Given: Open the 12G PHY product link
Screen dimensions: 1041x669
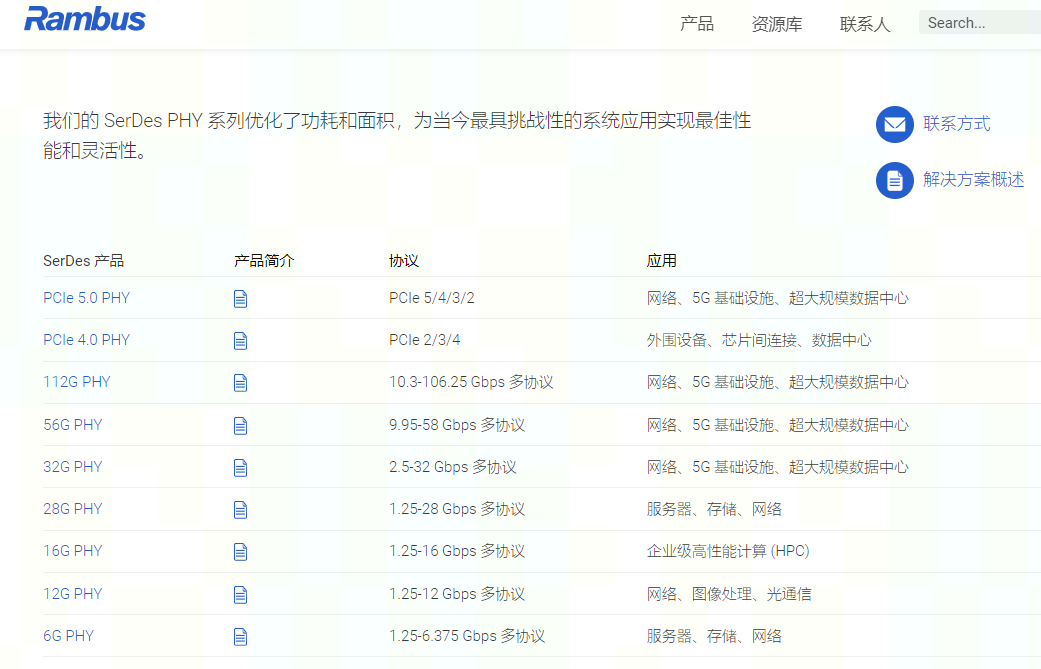Looking at the screenshot, I should 73,594.
